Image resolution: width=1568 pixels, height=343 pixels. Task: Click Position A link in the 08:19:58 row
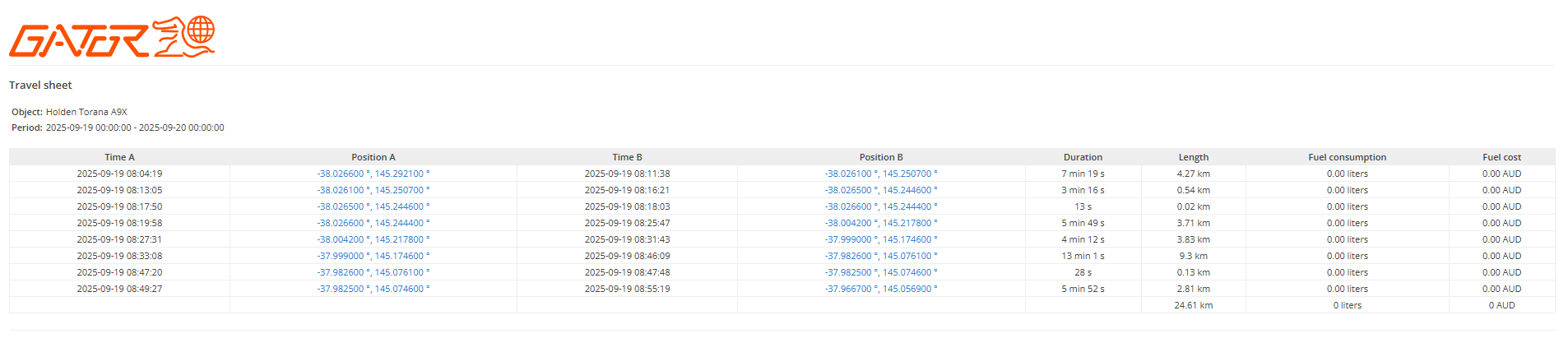click(x=373, y=223)
